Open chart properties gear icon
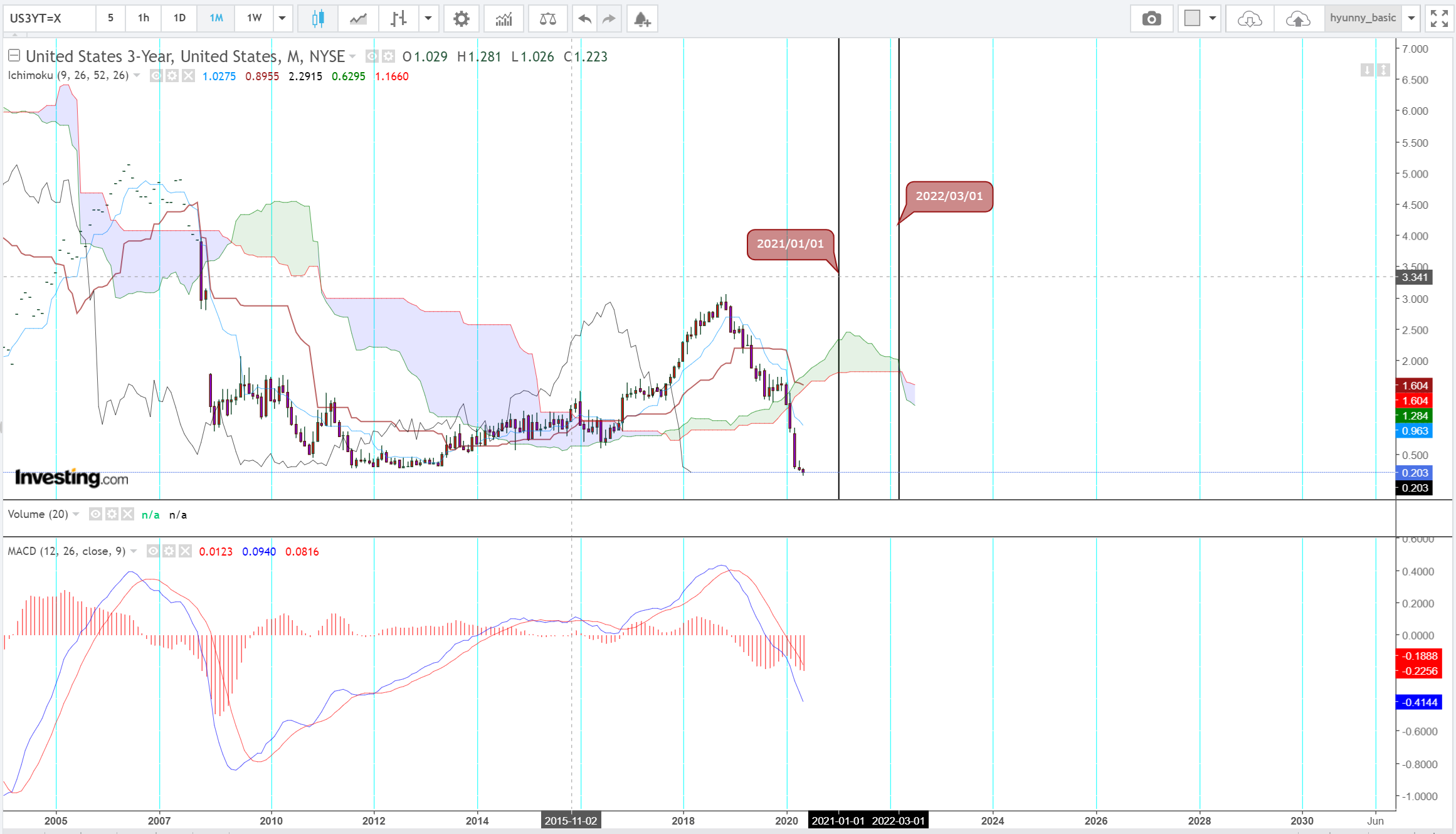The width and height of the screenshot is (1456, 834). pyautogui.click(x=461, y=18)
